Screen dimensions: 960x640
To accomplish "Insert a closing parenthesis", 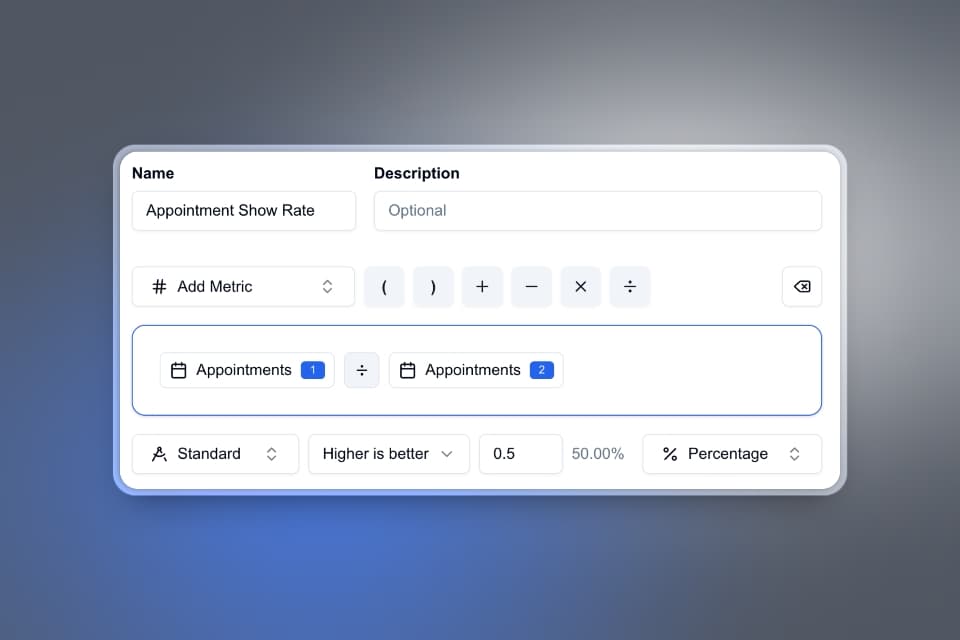I will pos(433,286).
